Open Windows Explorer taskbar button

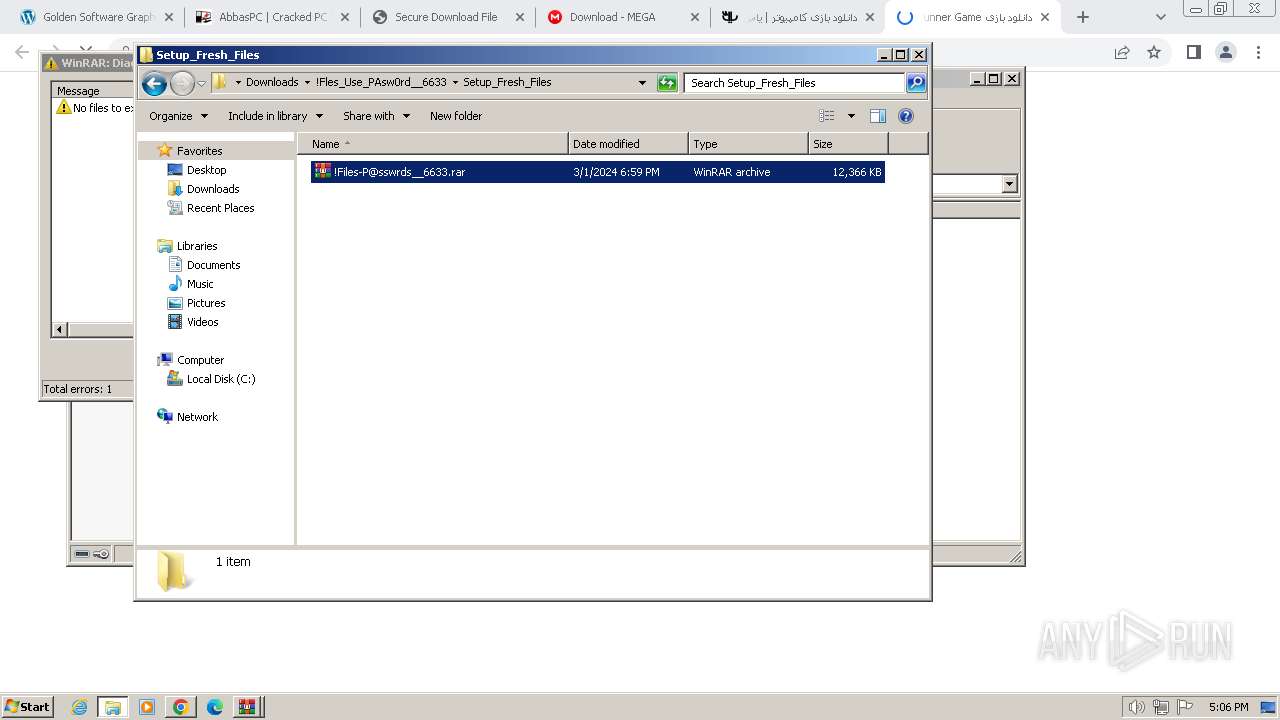pos(113,707)
